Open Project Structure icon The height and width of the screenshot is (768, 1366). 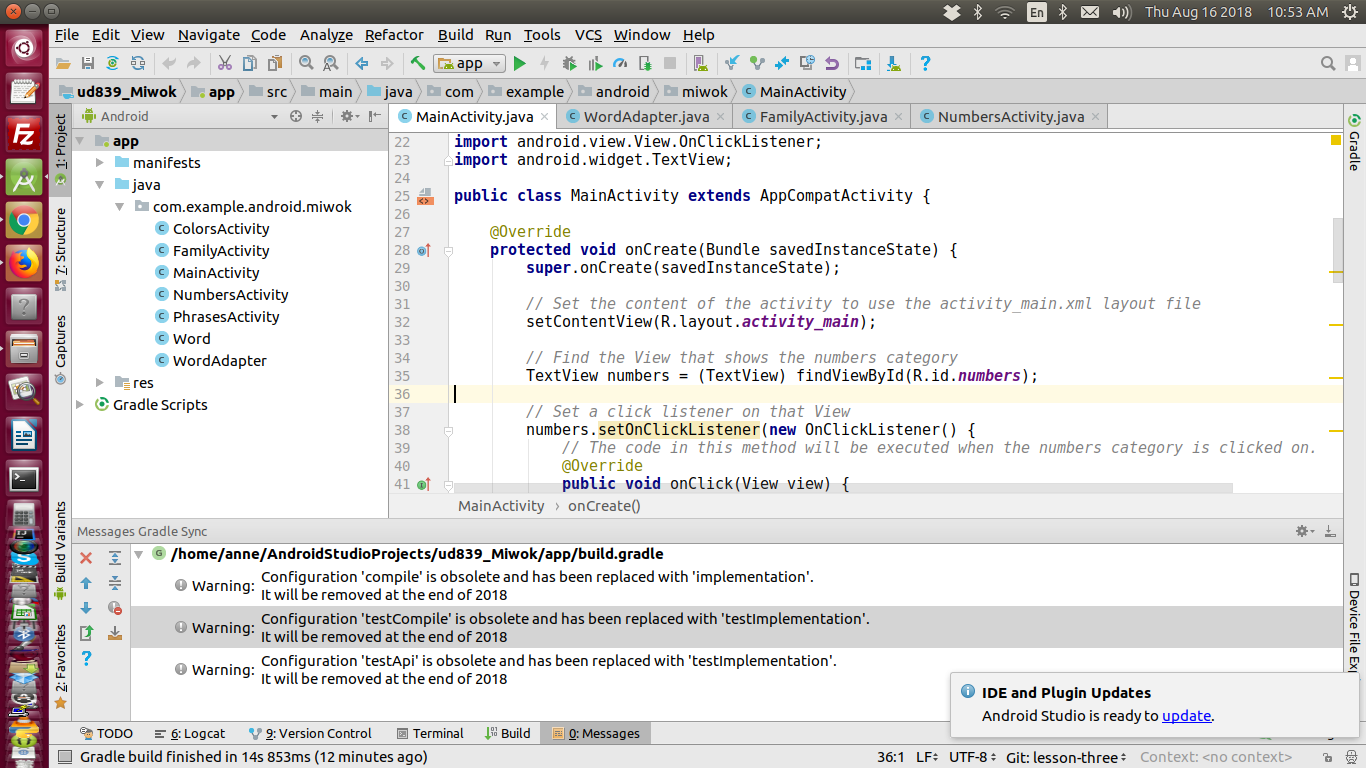(x=862, y=63)
